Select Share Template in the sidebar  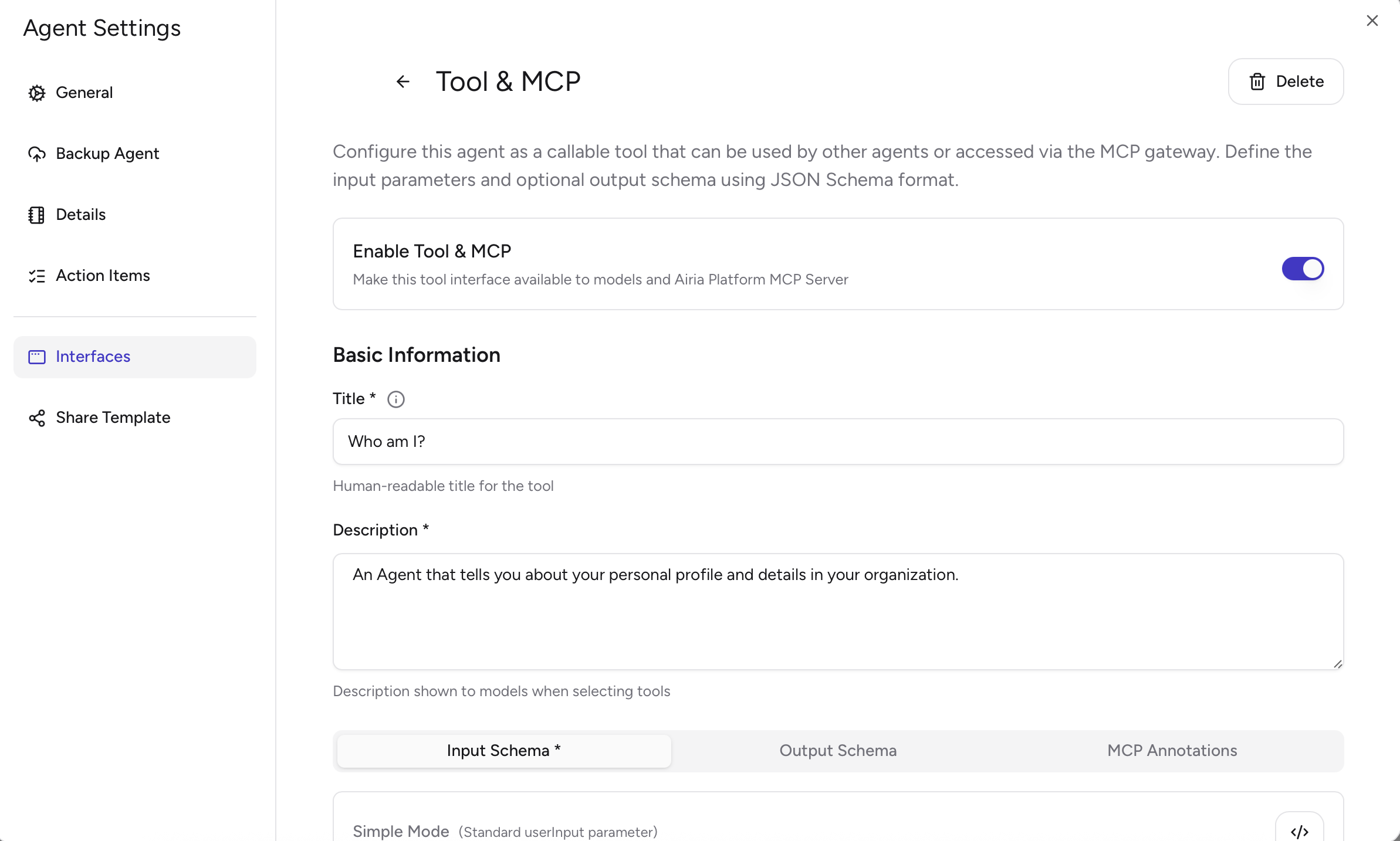(113, 418)
